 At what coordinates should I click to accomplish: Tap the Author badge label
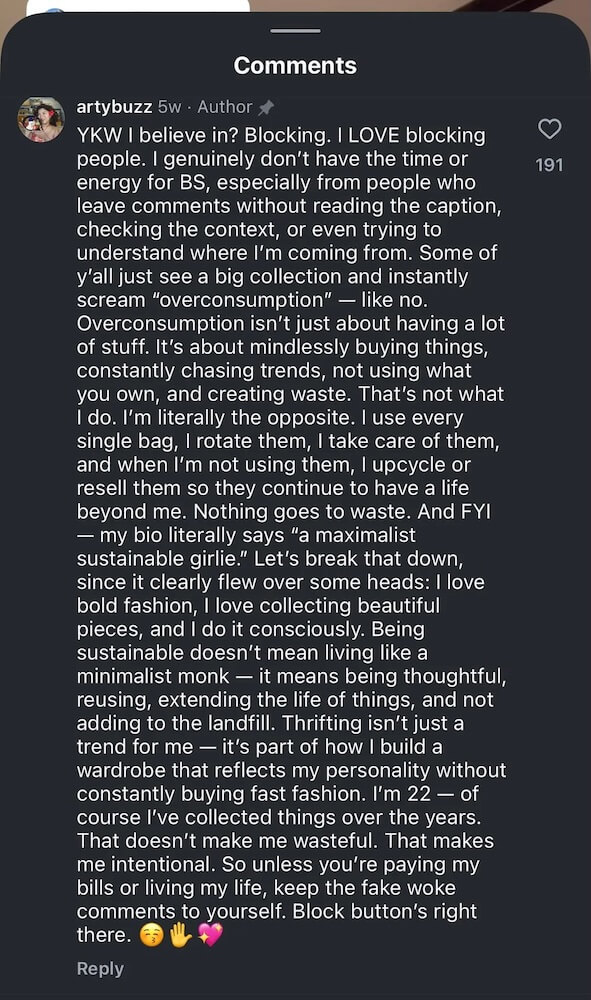point(224,107)
